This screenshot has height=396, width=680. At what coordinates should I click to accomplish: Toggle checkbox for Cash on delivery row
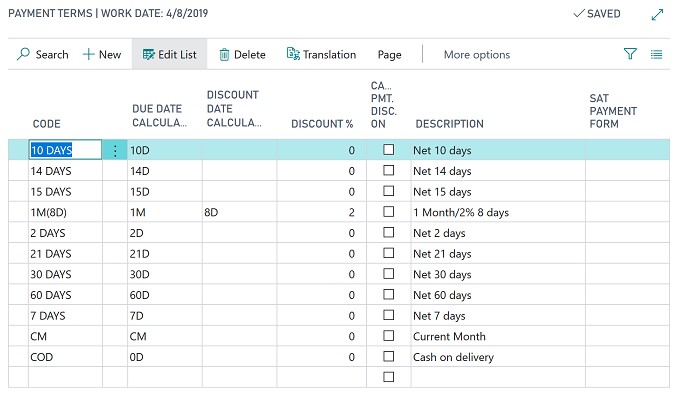tap(389, 357)
